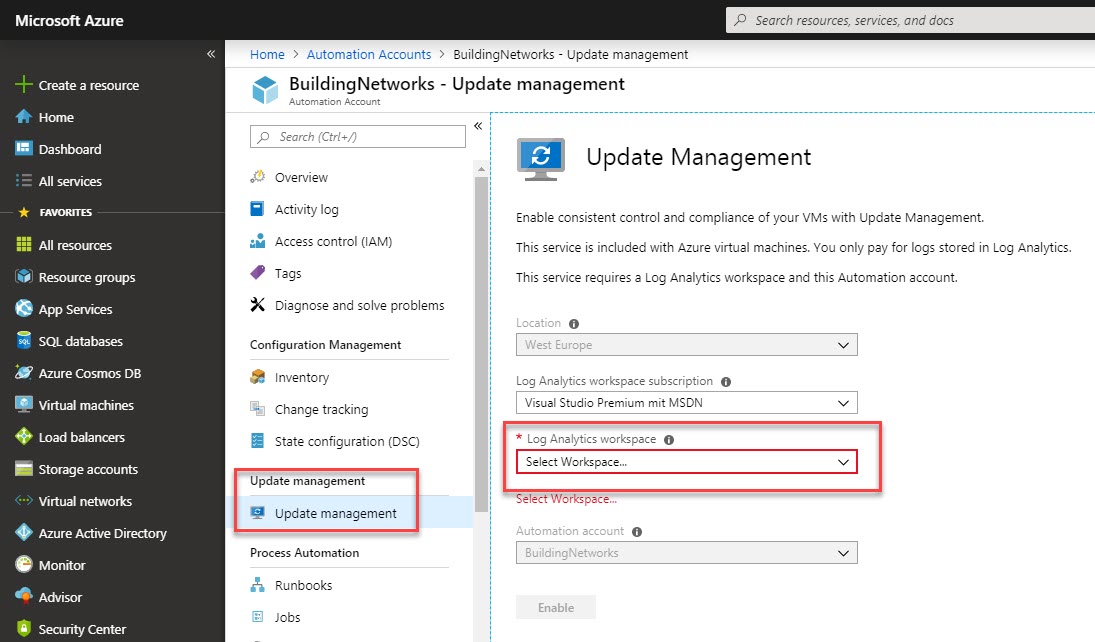1095x642 pixels.
Task: Click the Jobs icon
Action: [258, 617]
